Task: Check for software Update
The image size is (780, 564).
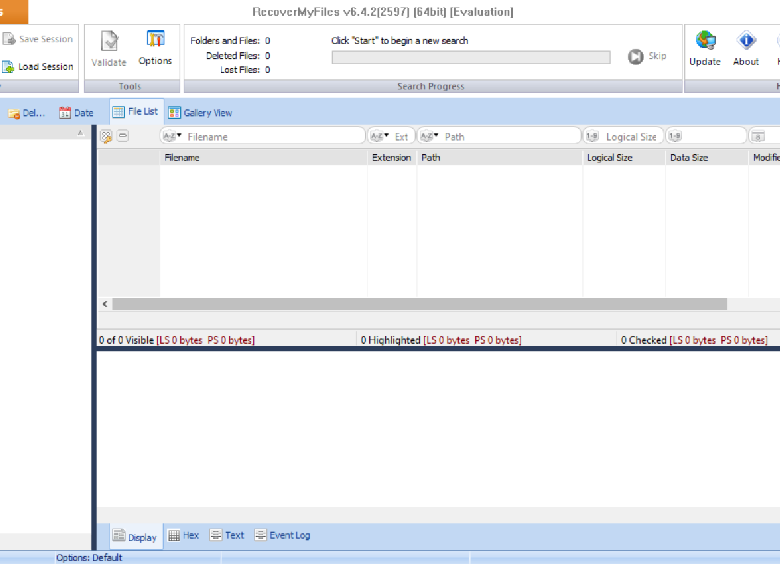Action: click(705, 48)
